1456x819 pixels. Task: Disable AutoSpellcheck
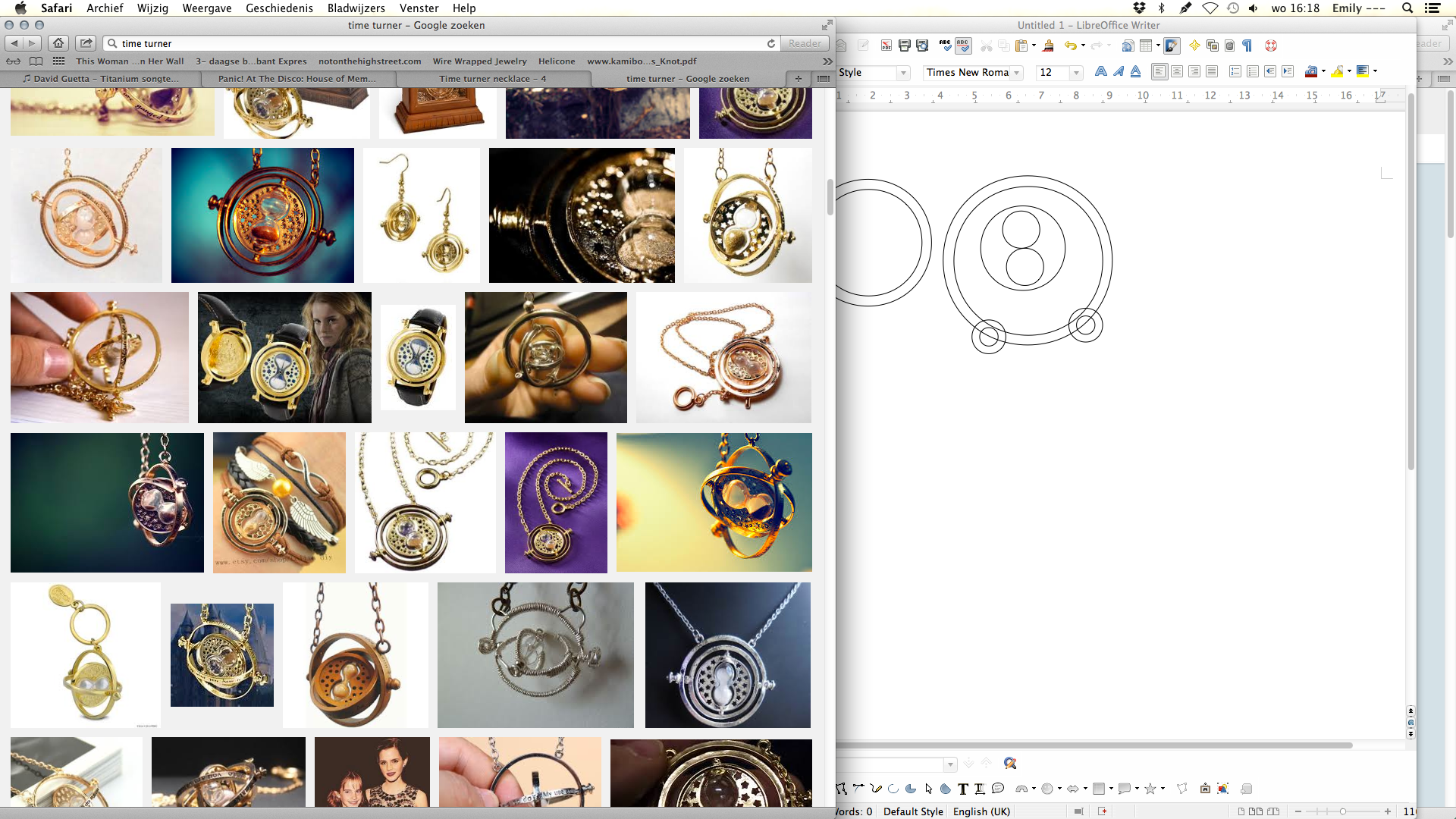962,45
